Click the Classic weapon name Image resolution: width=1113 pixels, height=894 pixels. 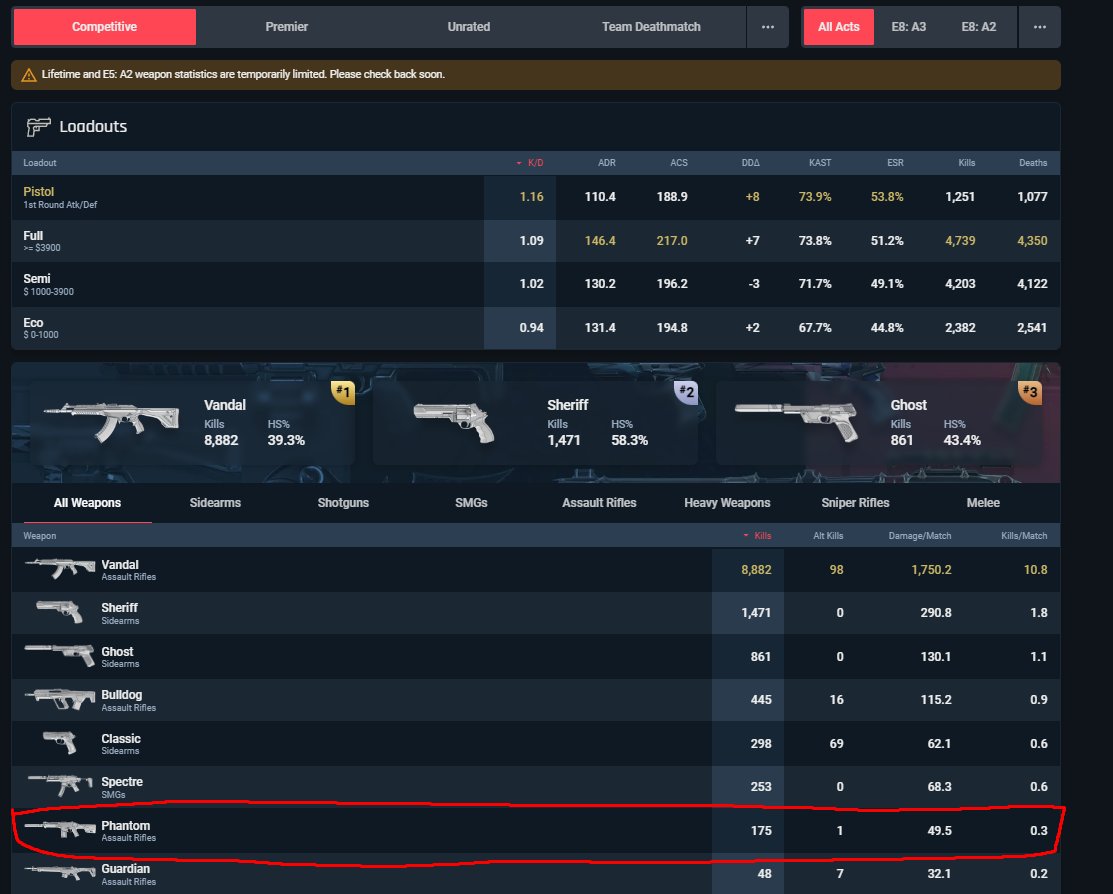(121, 738)
